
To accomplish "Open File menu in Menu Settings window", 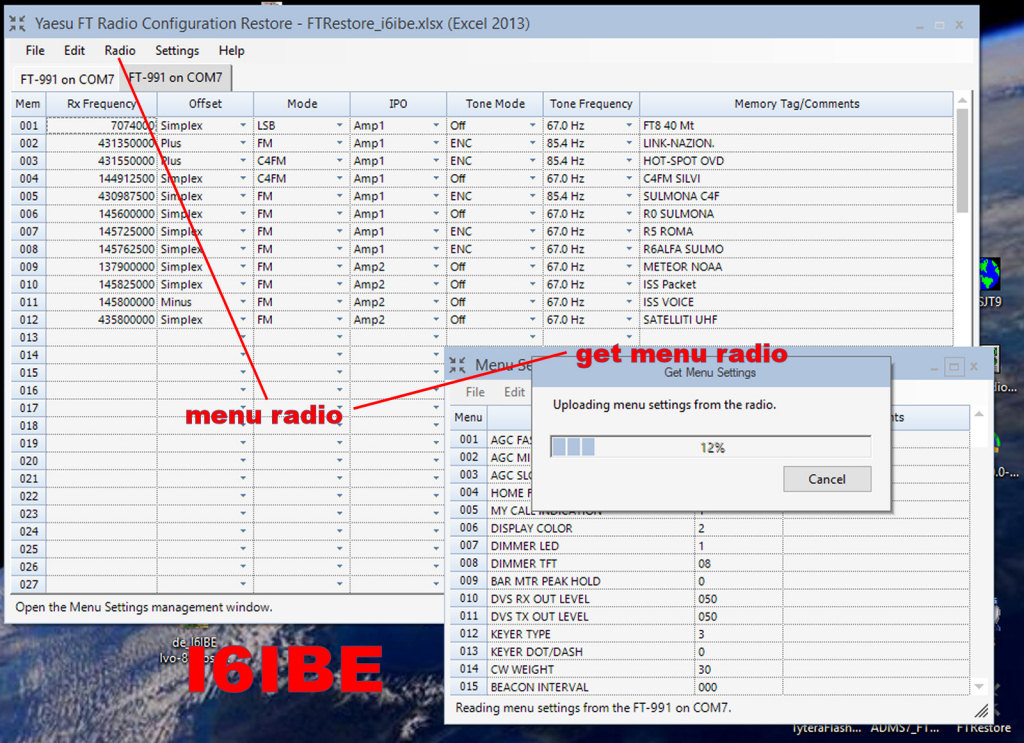I will pyautogui.click(x=475, y=392).
